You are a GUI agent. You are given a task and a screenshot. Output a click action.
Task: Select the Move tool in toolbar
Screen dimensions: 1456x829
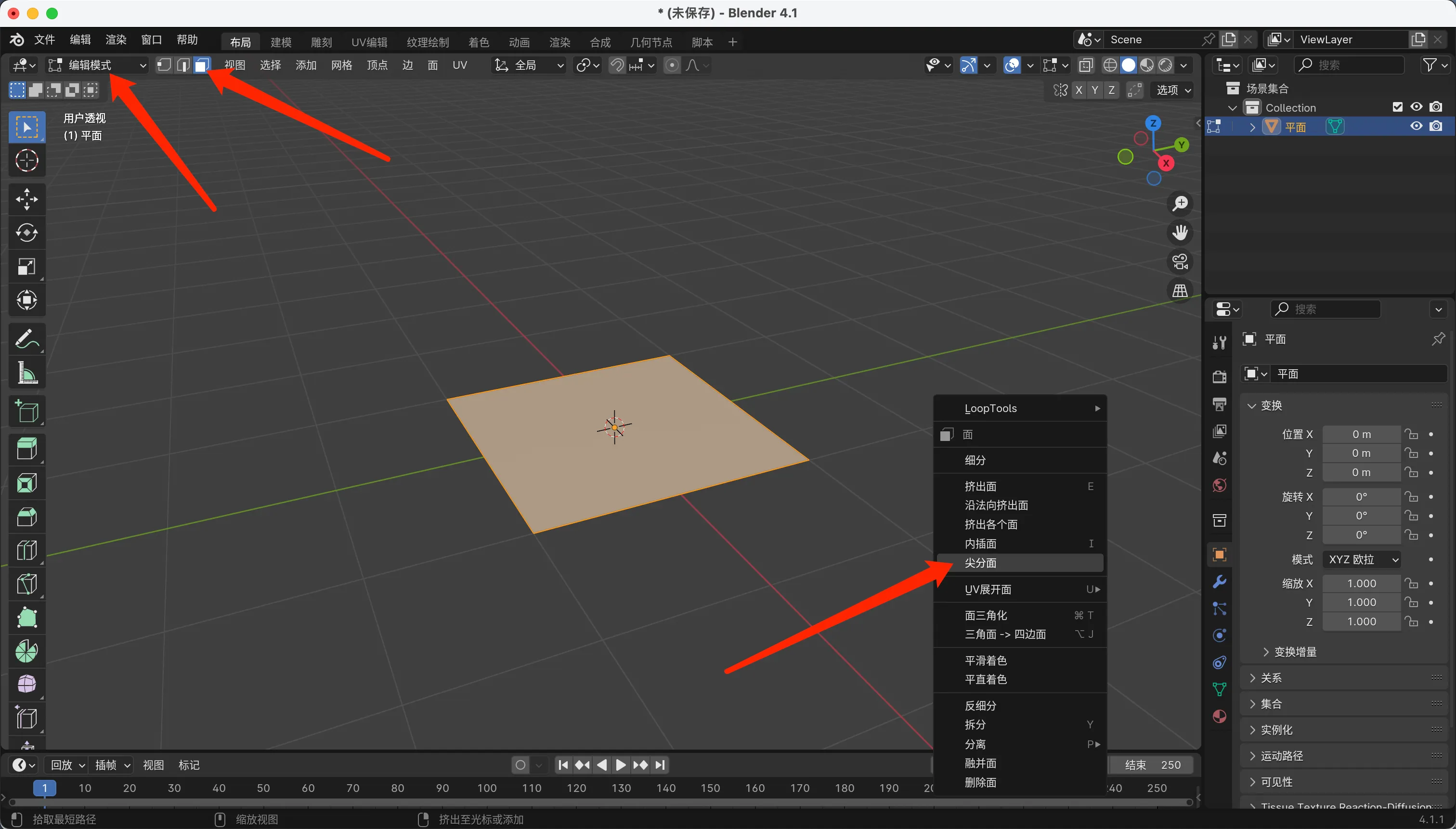click(27, 199)
